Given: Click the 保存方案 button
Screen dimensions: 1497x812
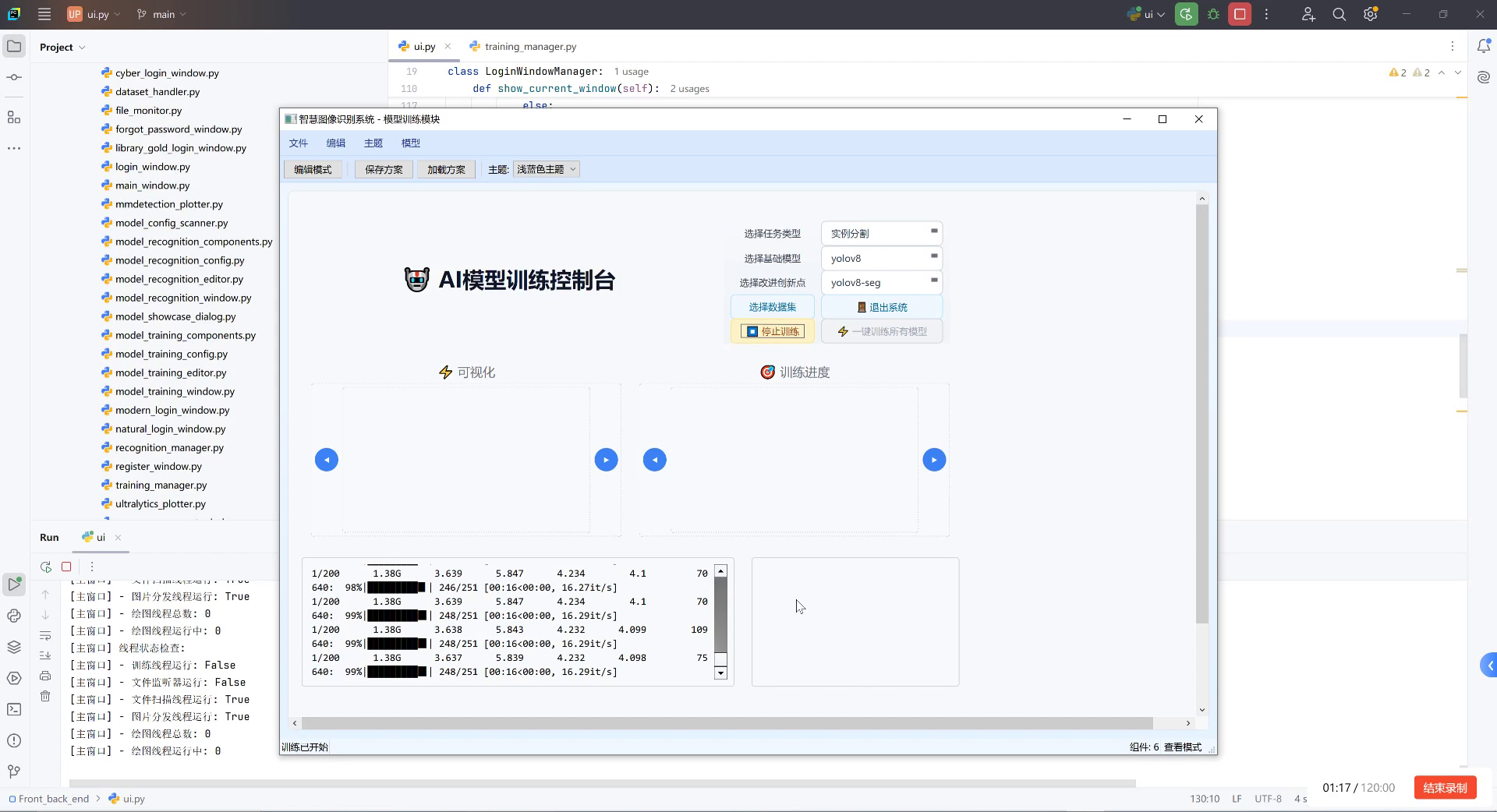Looking at the screenshot, I should (384, 169).
